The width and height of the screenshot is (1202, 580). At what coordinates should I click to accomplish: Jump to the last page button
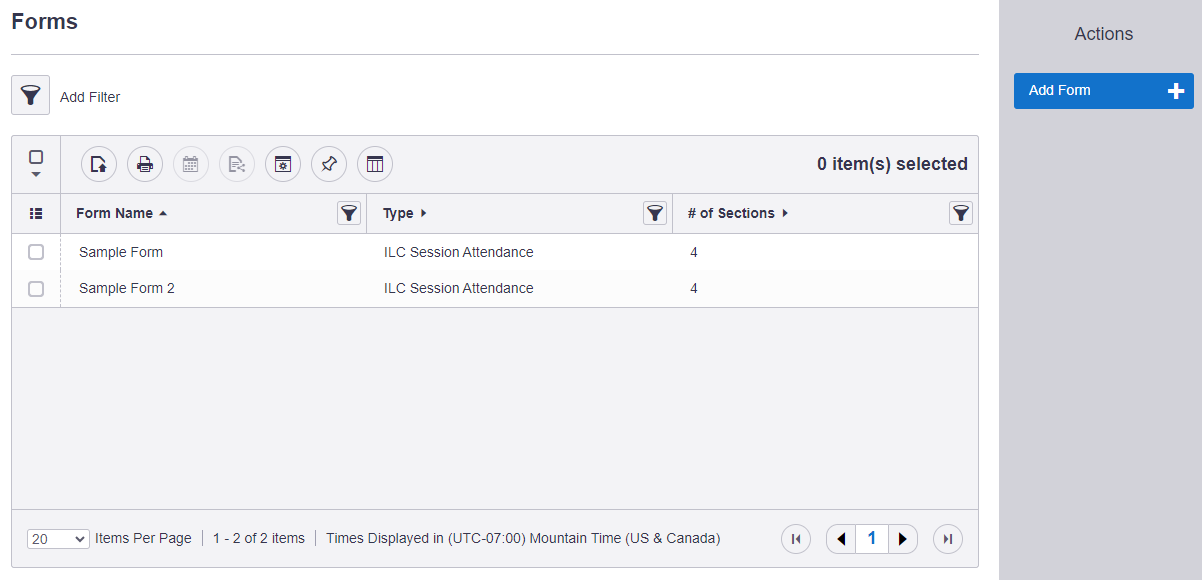point(948,539)
